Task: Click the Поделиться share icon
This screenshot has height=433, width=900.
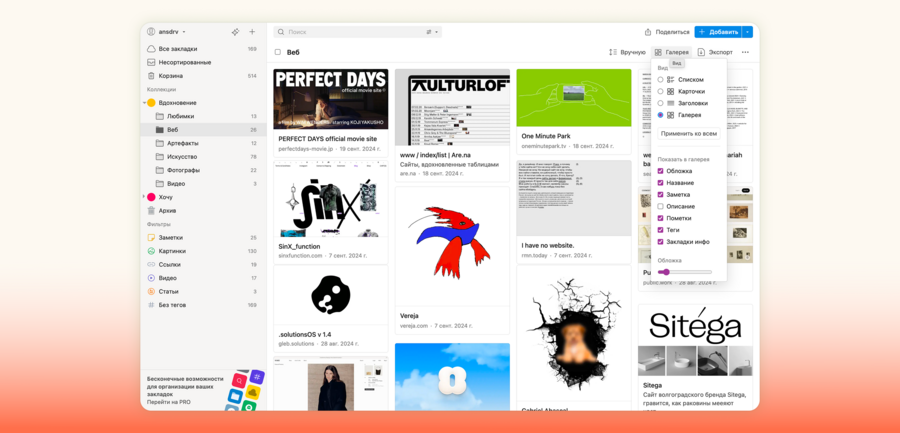Action: click(x=648, y=32)
